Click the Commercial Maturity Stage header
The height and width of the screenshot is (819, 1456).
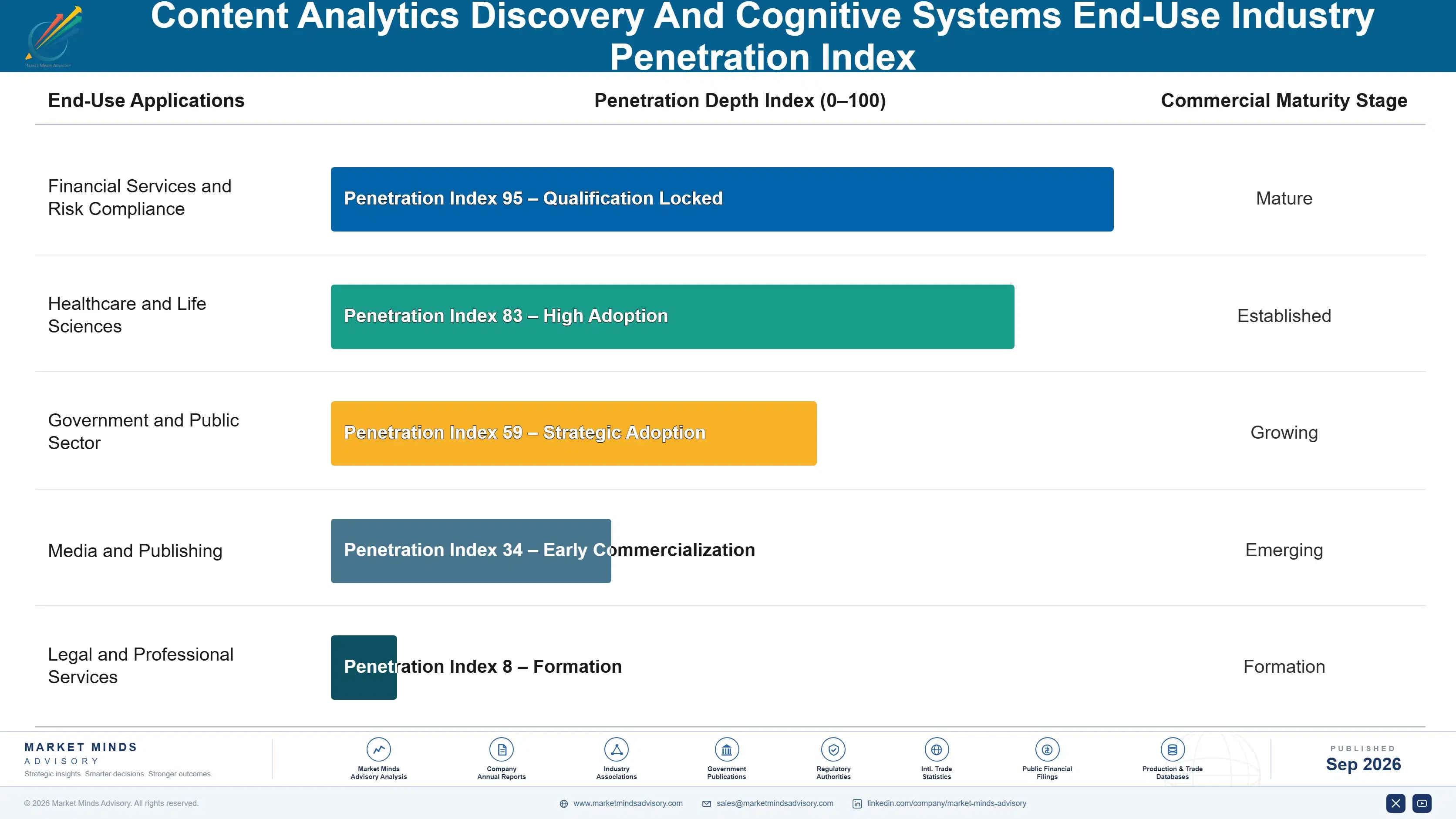coord(1284,101)
